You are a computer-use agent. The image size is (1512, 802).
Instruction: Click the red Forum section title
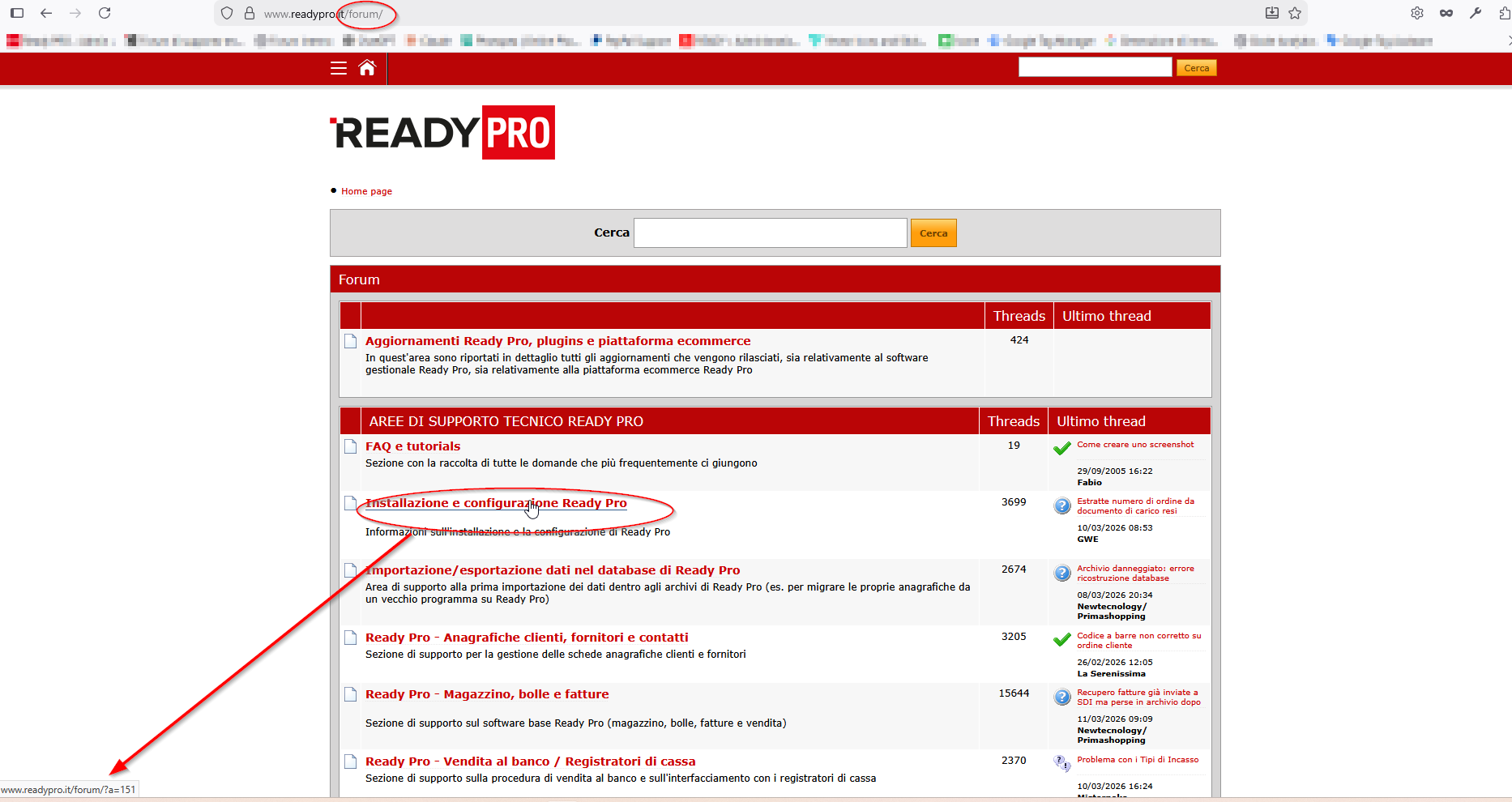point(359,279)
